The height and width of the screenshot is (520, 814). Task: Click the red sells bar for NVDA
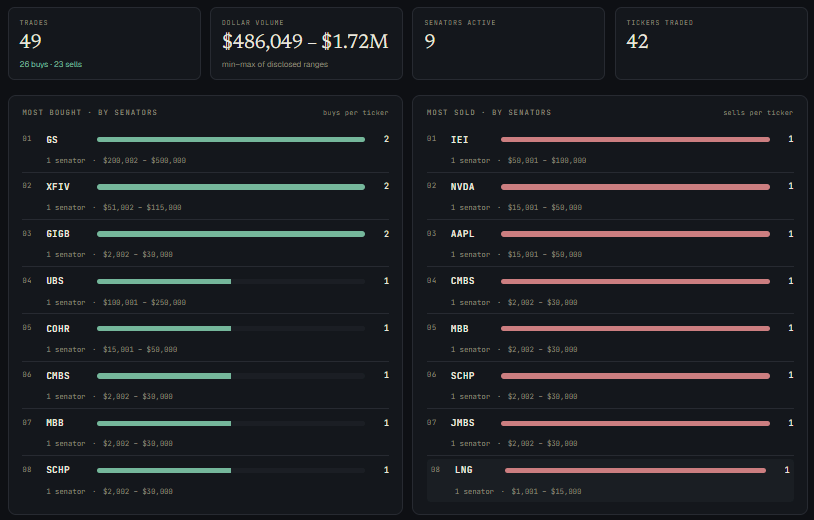(x=635, y=187)
